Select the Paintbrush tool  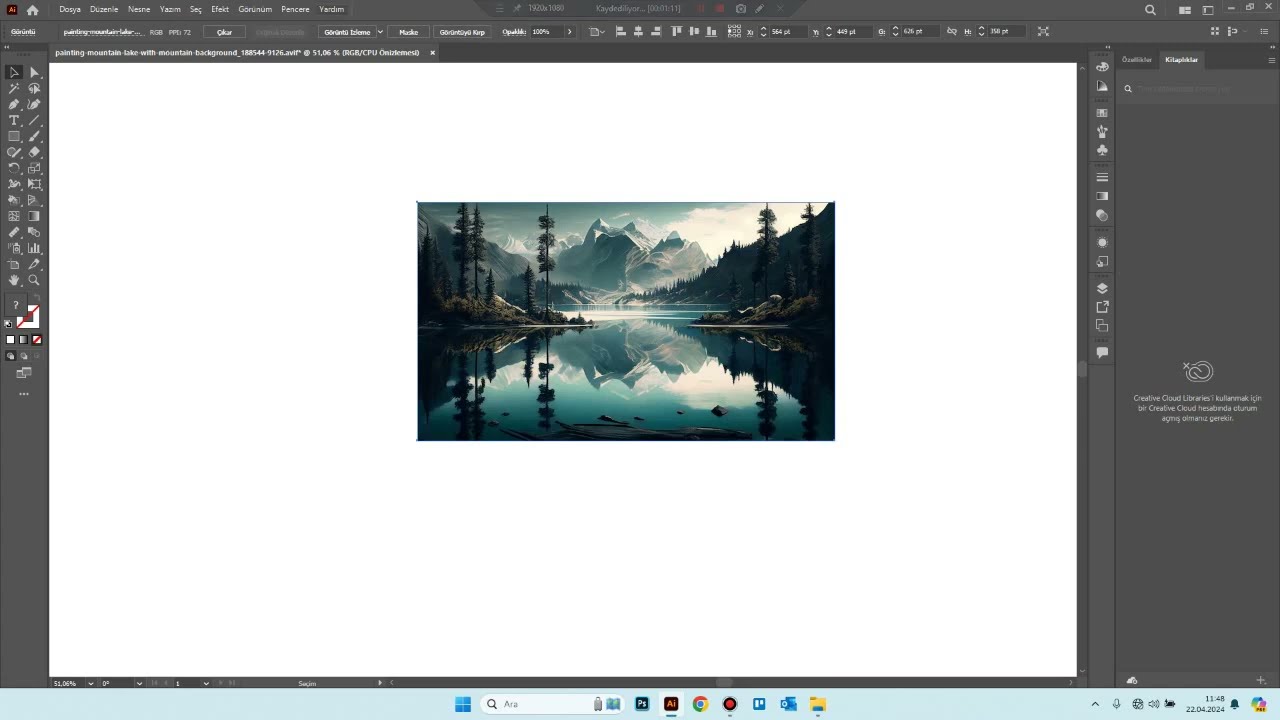point(34,136)
